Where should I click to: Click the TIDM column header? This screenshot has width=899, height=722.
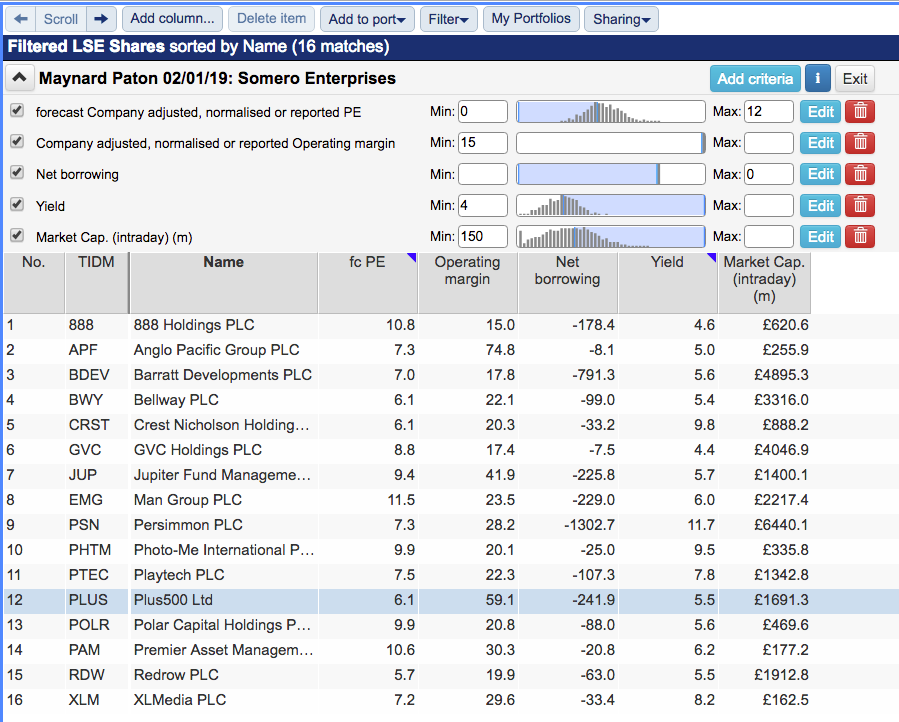point(96,283)
